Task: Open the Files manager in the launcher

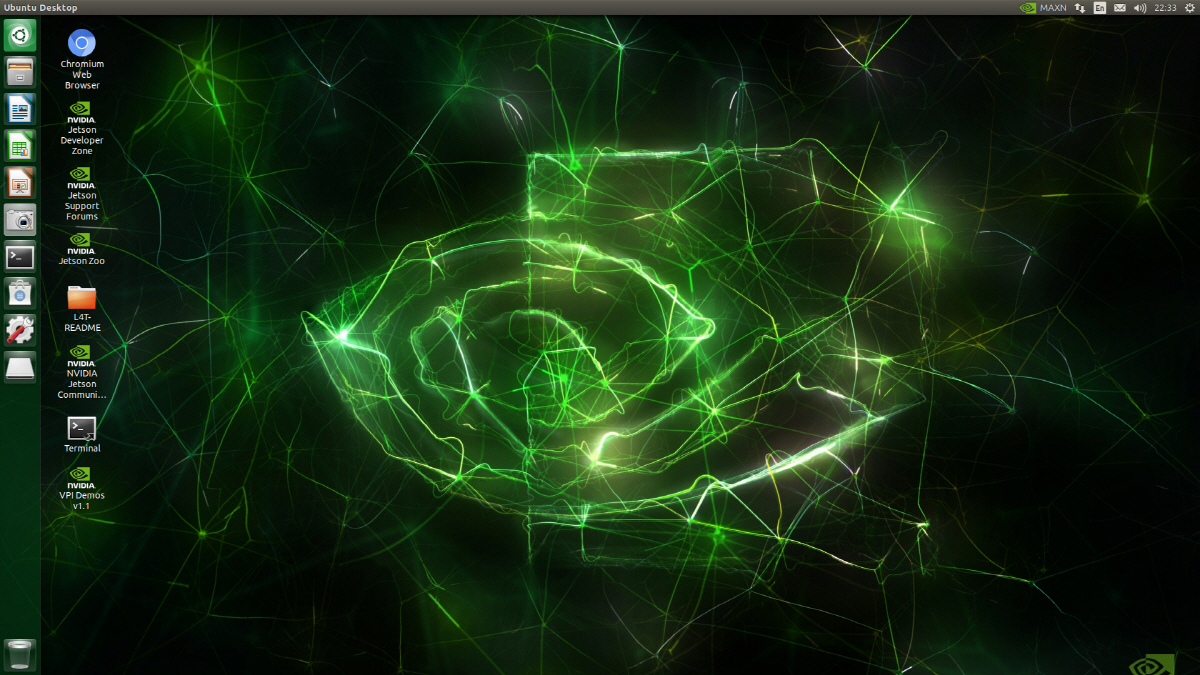Action: coord(20,72)
